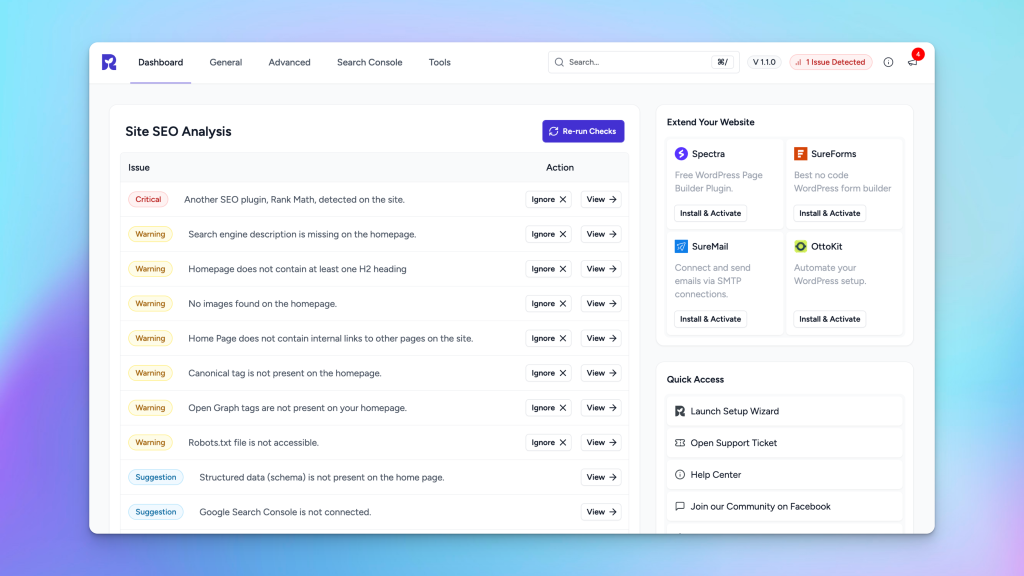Click the support ticket icon
This screenshot has height=576, width=1024.
(x=680, y=443)
